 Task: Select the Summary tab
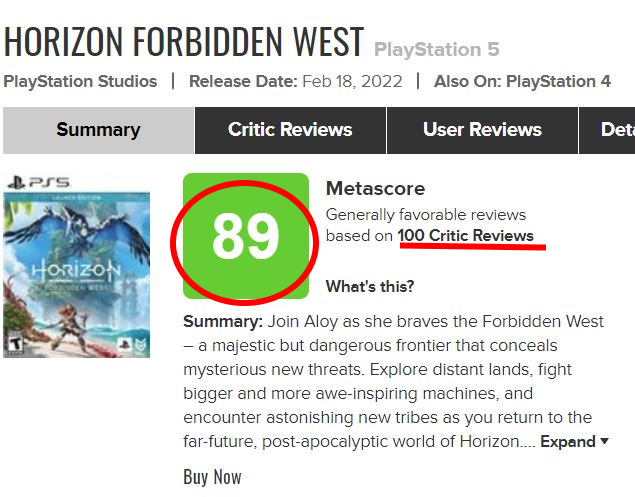[98, 130]
